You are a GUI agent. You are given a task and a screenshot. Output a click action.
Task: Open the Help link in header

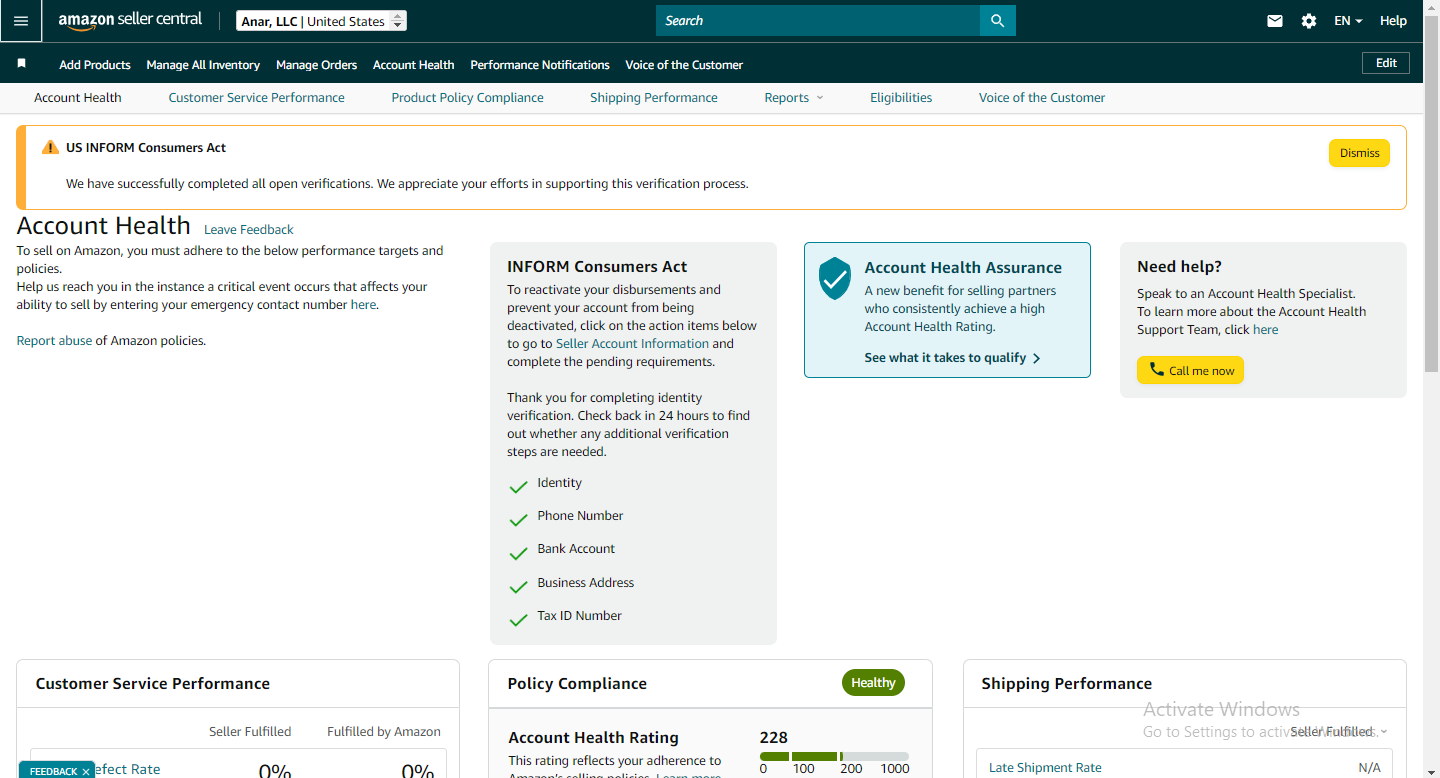pos(1393,21)
